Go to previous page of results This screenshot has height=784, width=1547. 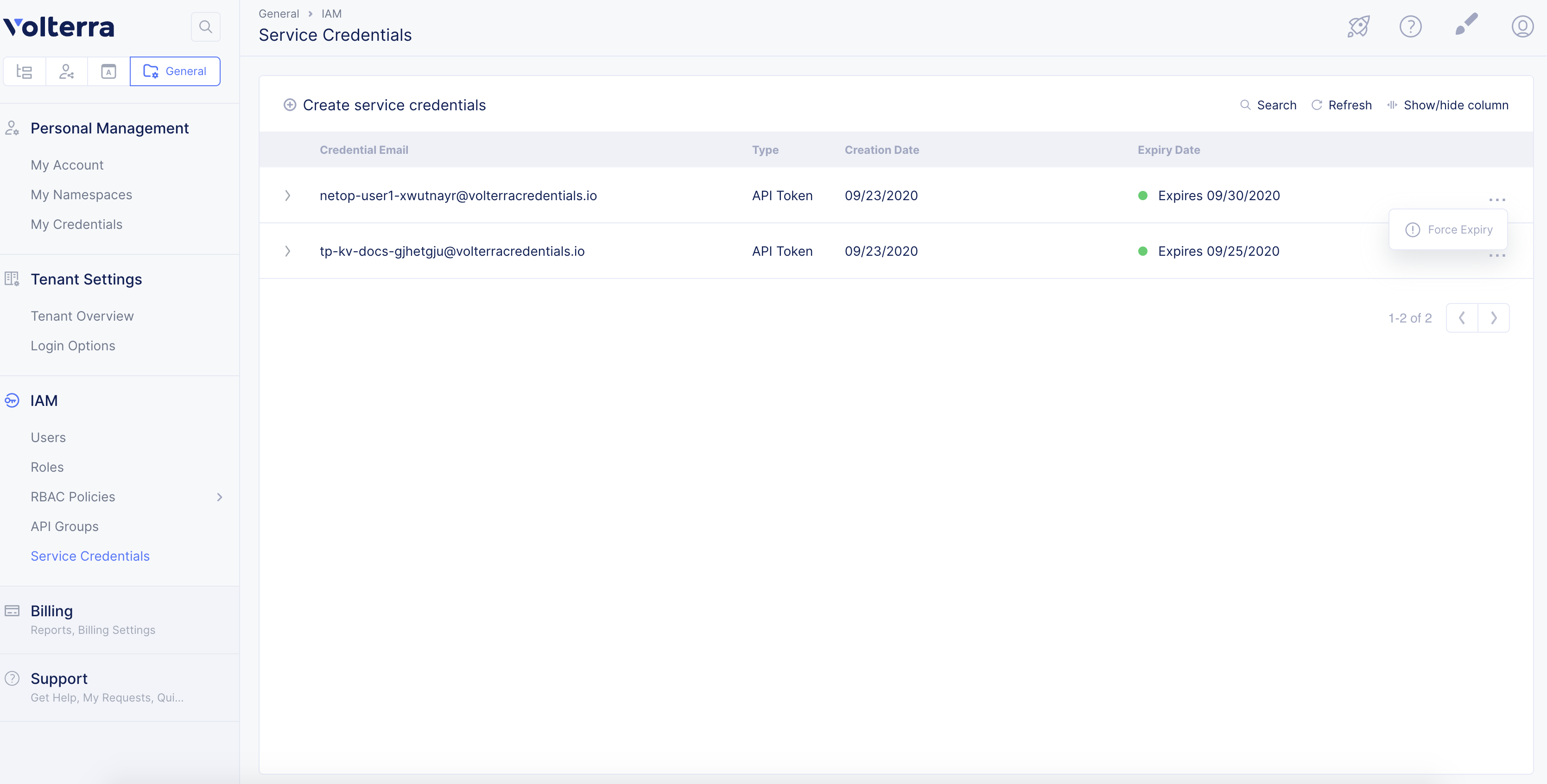click(1462, 318)
